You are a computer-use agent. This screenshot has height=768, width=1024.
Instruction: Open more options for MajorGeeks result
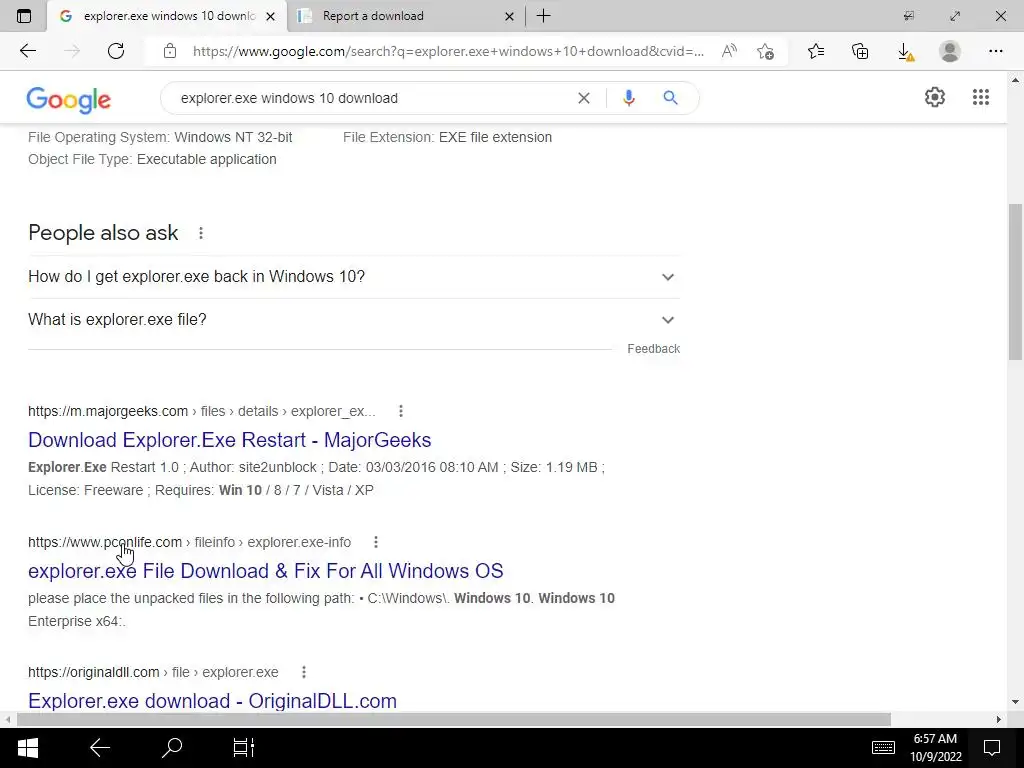pyautogui.click(x=401, y=411)
